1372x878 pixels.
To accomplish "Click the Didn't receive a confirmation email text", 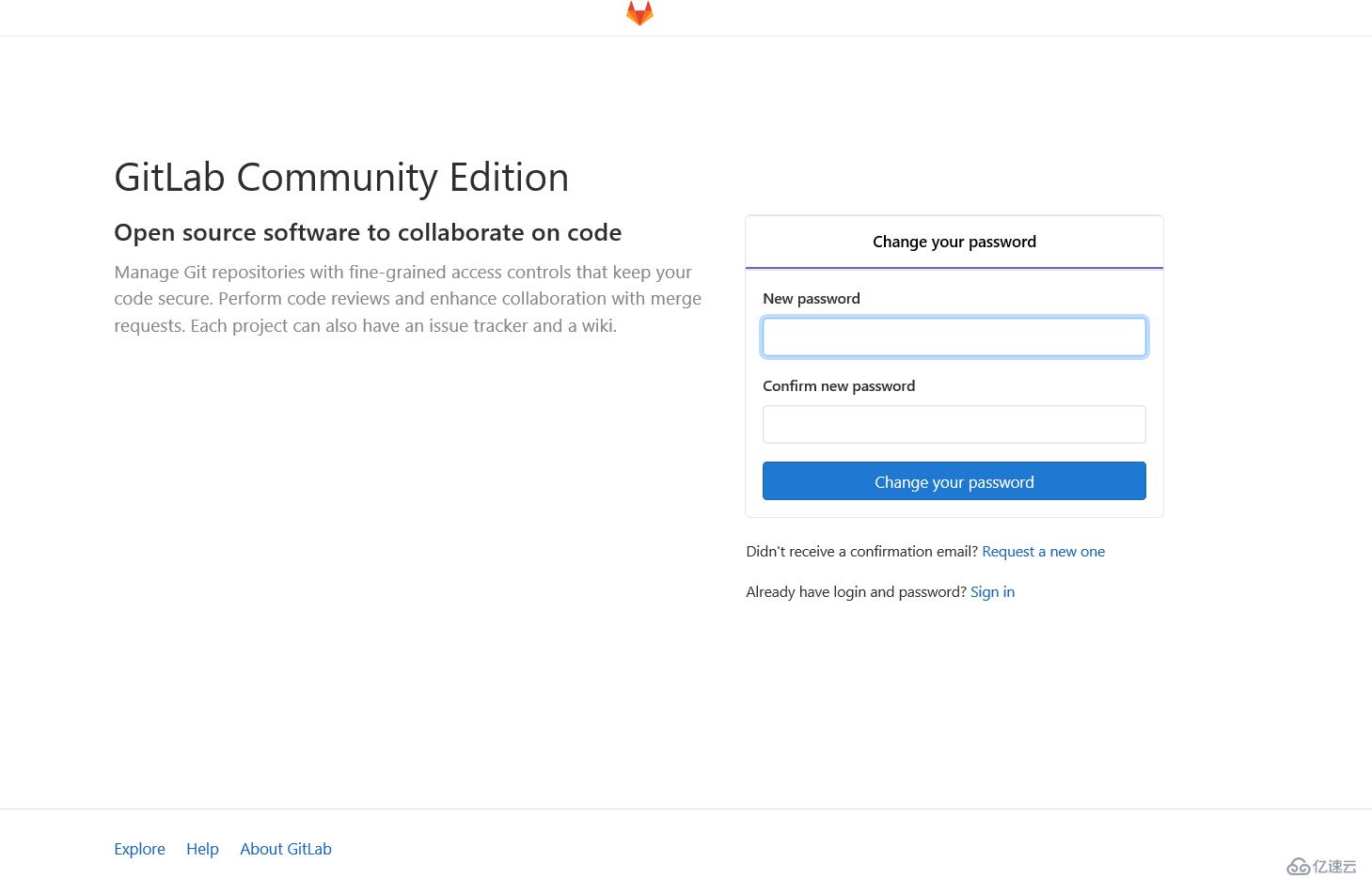I will point(861,552).
